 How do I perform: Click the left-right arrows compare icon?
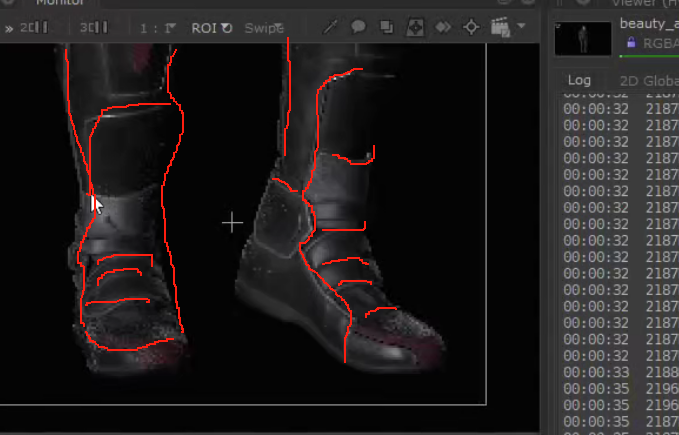[443, 27]
